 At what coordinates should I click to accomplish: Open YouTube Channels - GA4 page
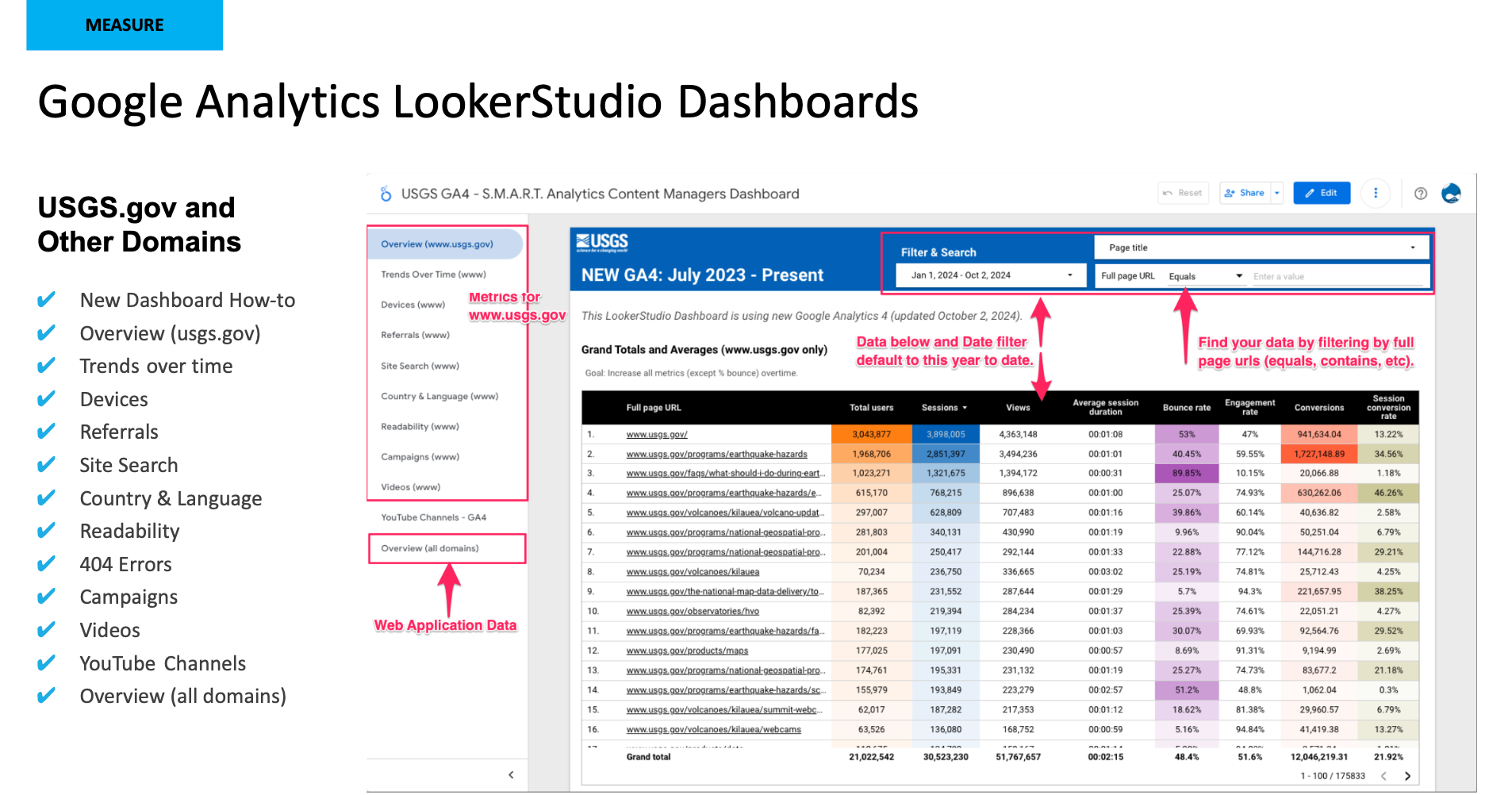[433, 517]
